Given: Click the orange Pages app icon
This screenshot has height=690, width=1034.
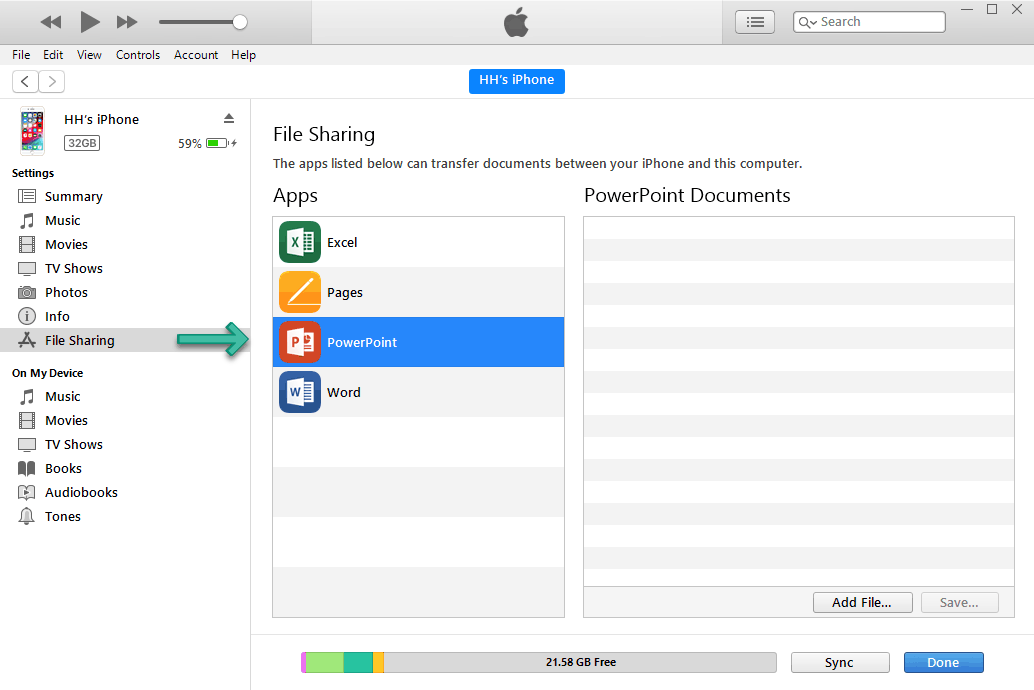Looking at the screenshot, I should [x=300, y=292].
